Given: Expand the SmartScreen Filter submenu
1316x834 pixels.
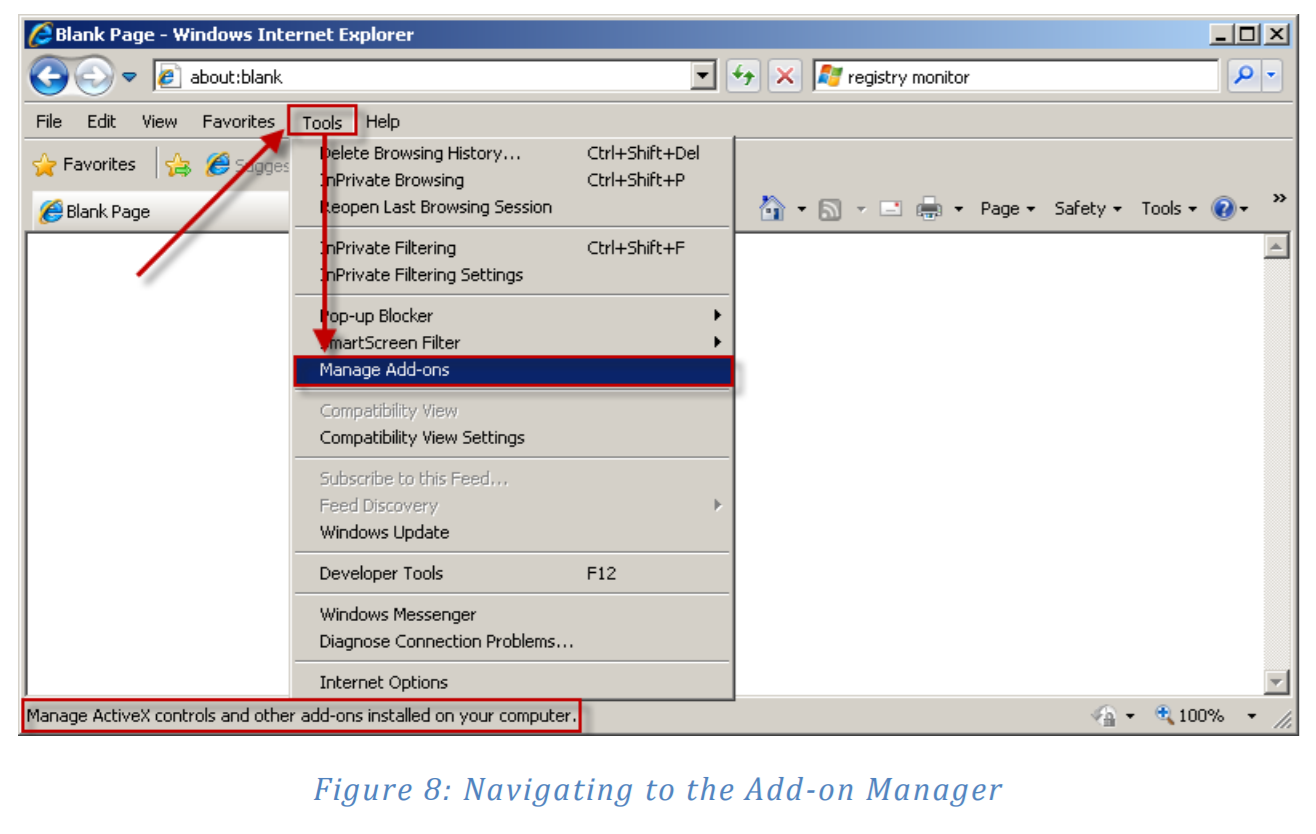Looking at the screenshot, I should tap(512, 343).
